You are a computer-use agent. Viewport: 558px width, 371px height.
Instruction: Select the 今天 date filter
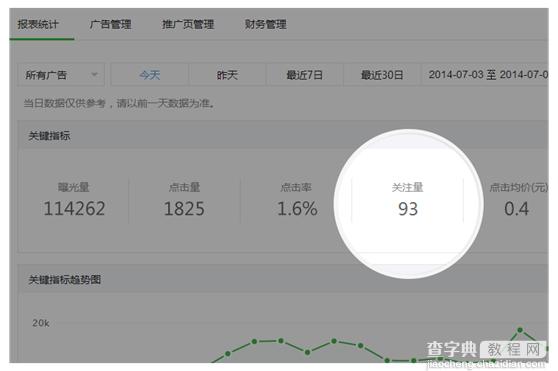(149, 75)
